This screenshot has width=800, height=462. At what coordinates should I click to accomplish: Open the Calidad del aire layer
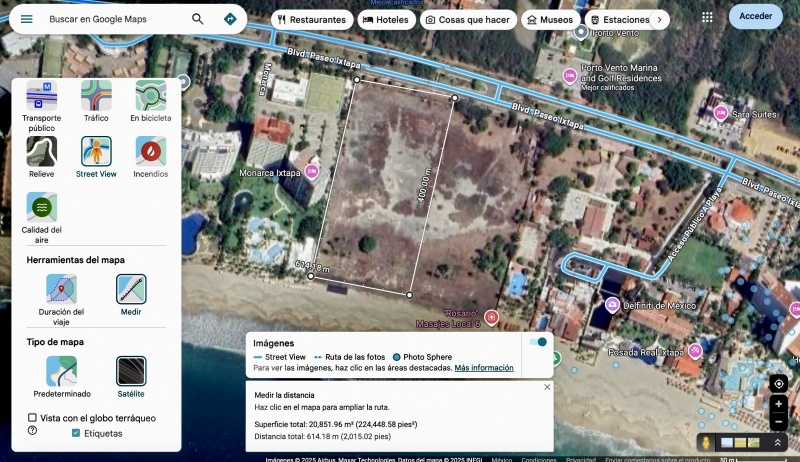[41, 207]
